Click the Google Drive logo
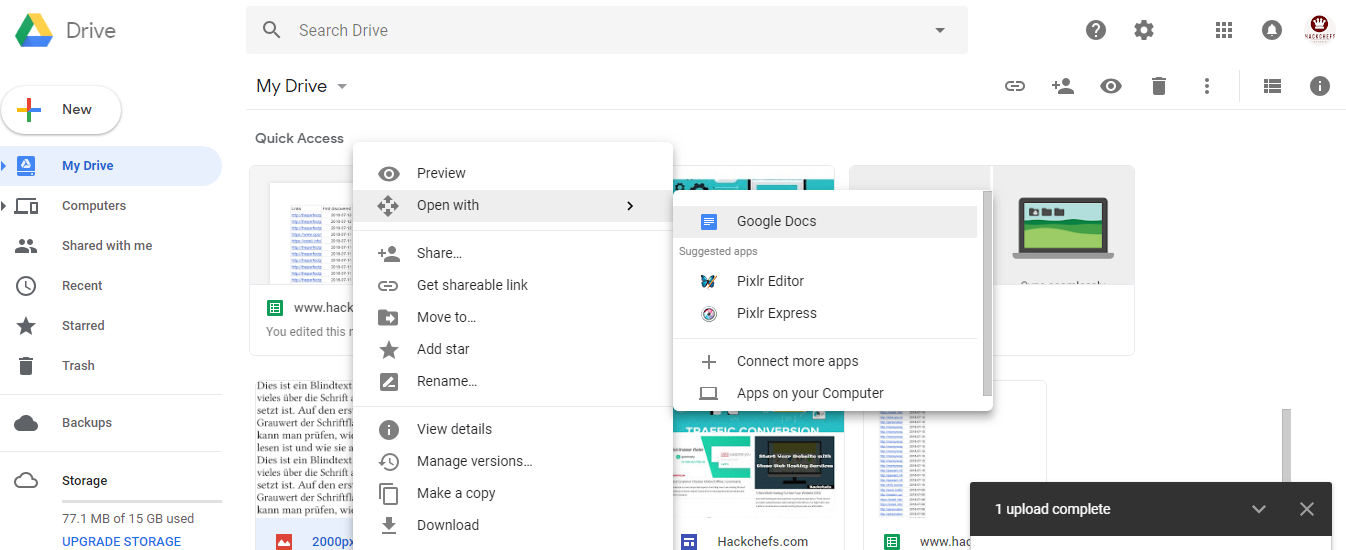 pyautogui.click(x=34, y=31)
